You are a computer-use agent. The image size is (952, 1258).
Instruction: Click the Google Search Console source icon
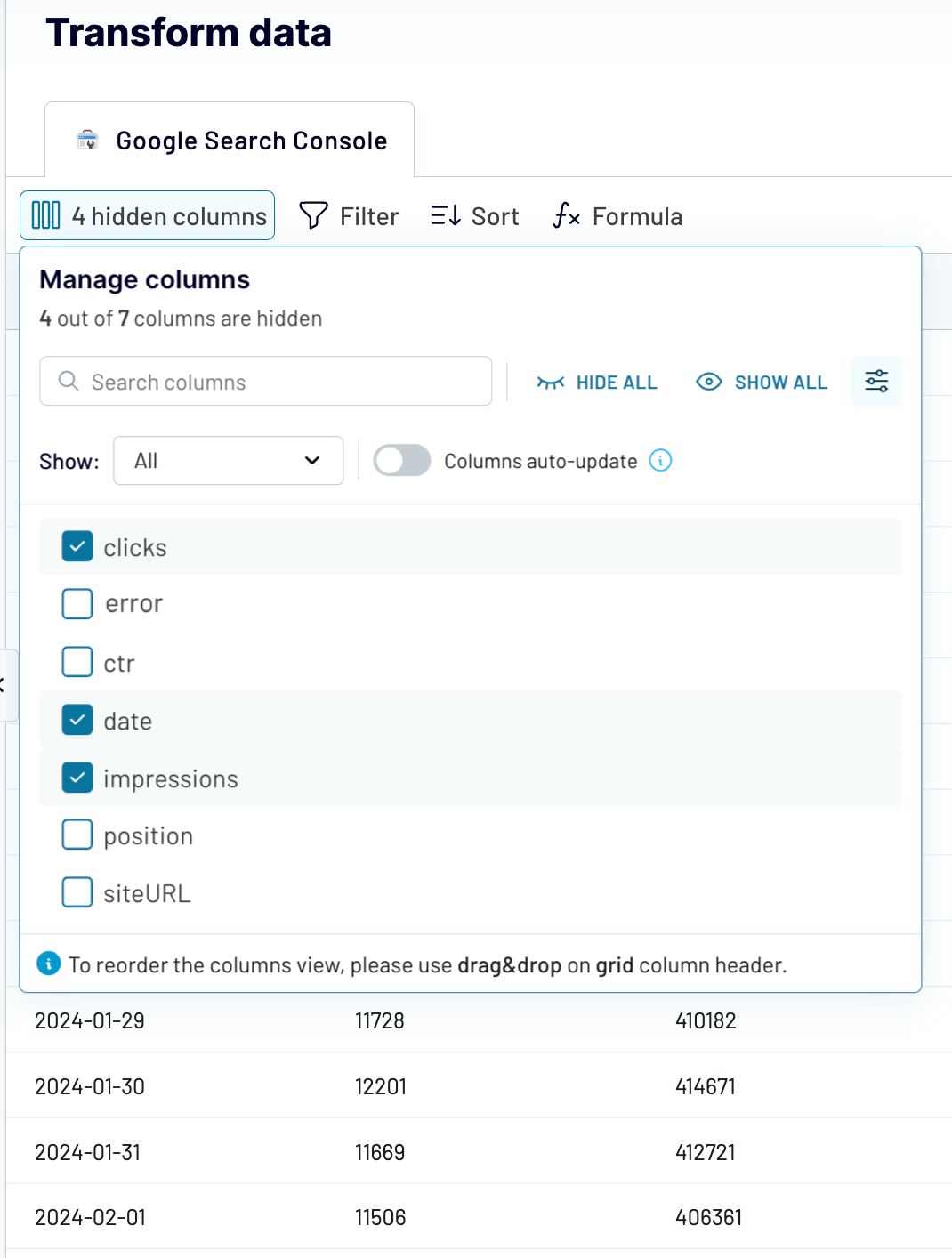(x=87, y=141)
